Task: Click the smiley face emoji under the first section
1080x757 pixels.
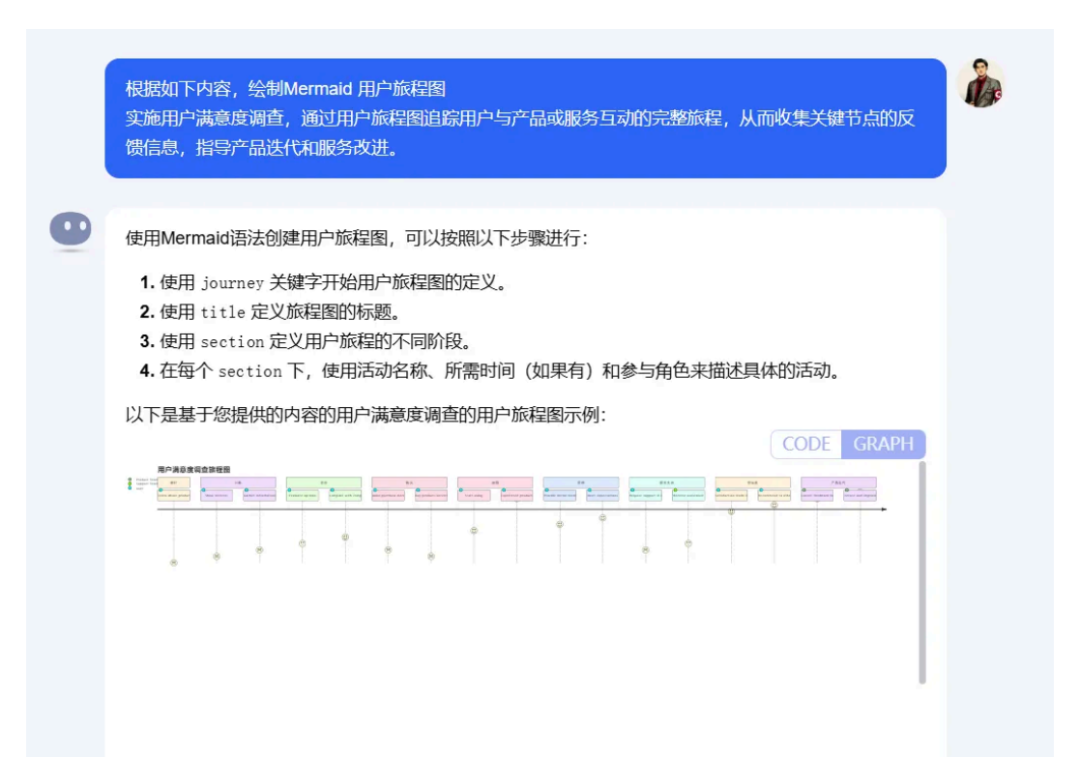Action: pyautogui.click(x=173, y=562)
